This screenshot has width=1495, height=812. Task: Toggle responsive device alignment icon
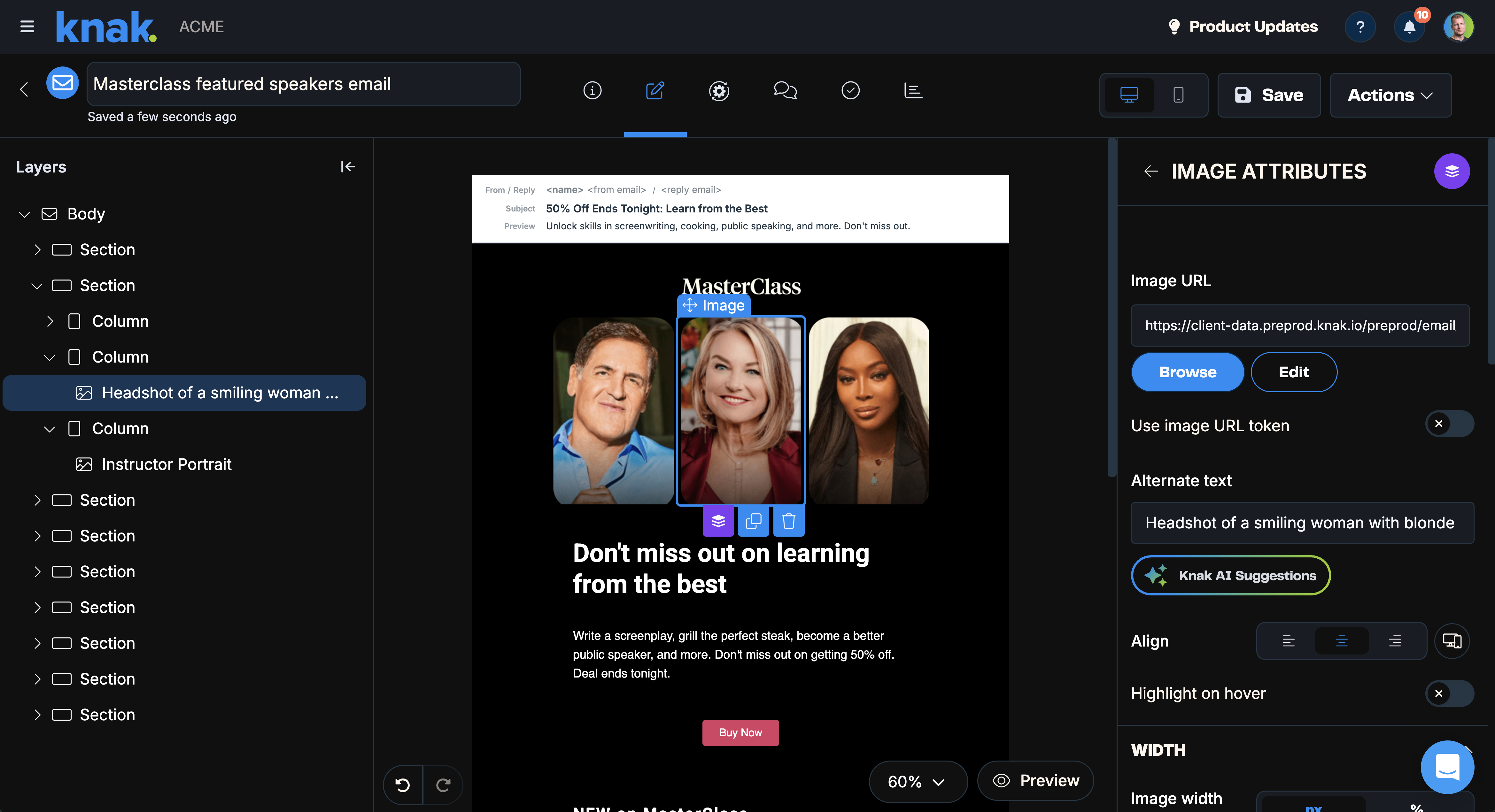[1452, 641]
